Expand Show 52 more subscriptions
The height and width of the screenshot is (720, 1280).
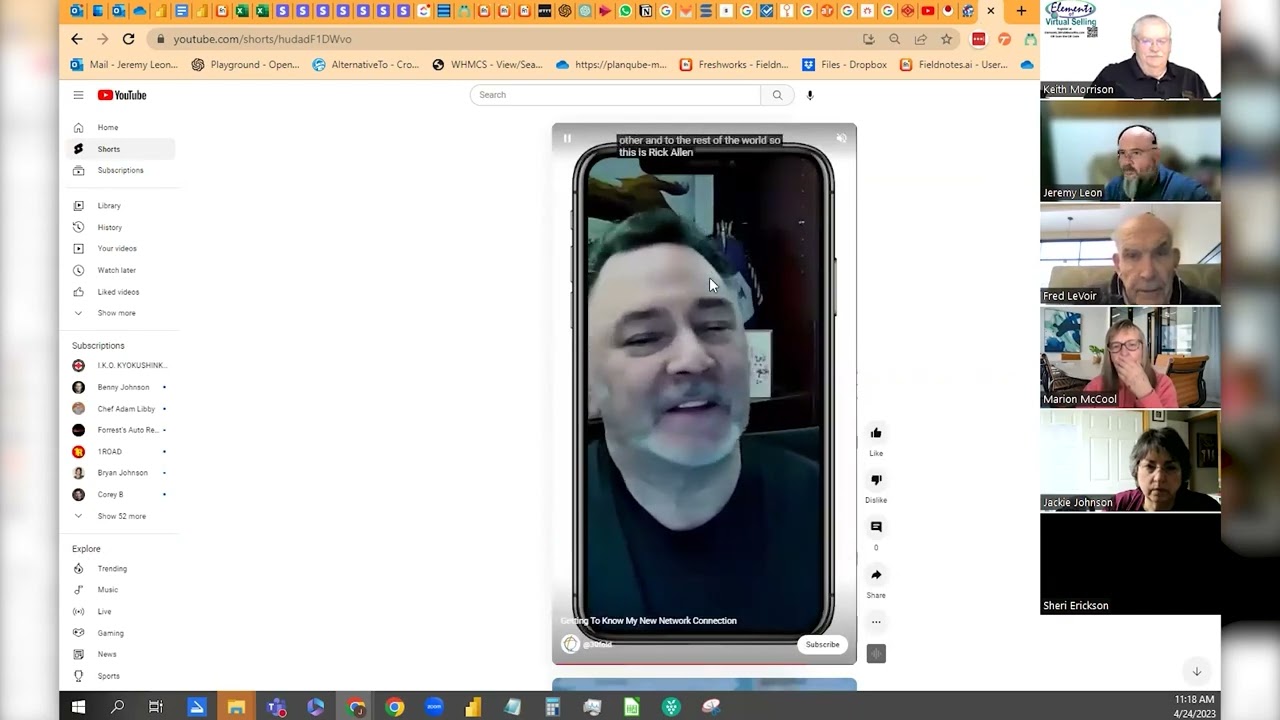coord(121,516)
